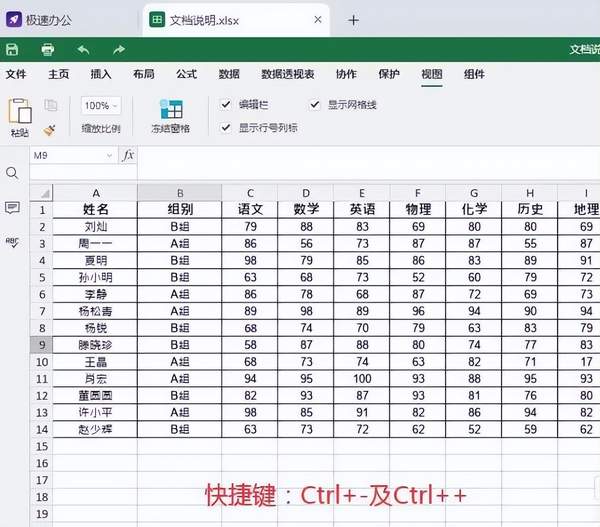This screenshot has width=600, height=527.
Task: Open the 文件 menu
Action: pyautogui.click(x=16, y=74)
